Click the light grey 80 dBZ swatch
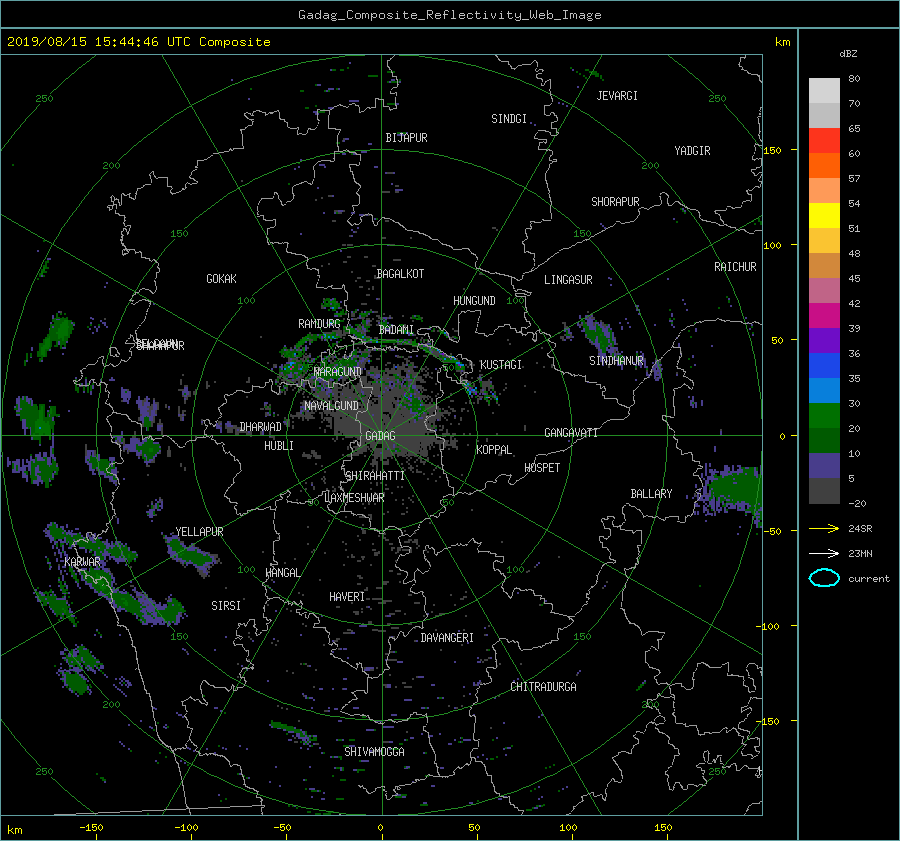Viewport: 900px width, 841px height. tap(824, 91)
